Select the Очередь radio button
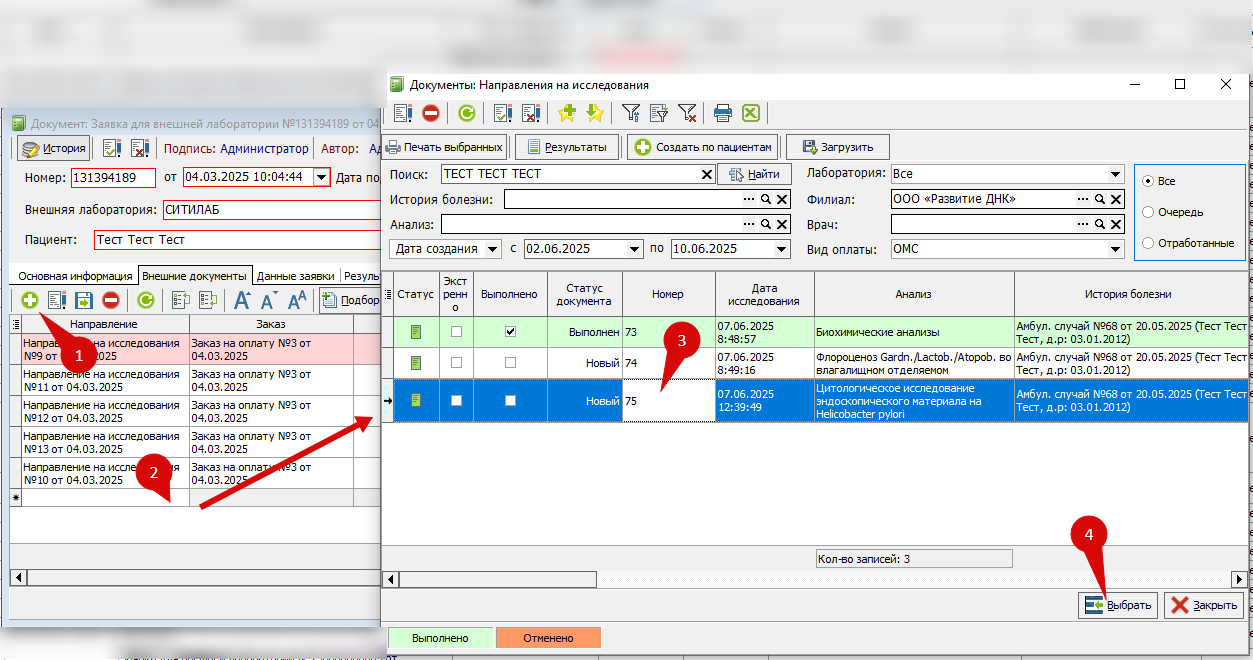 click(x=1148, y=212)
